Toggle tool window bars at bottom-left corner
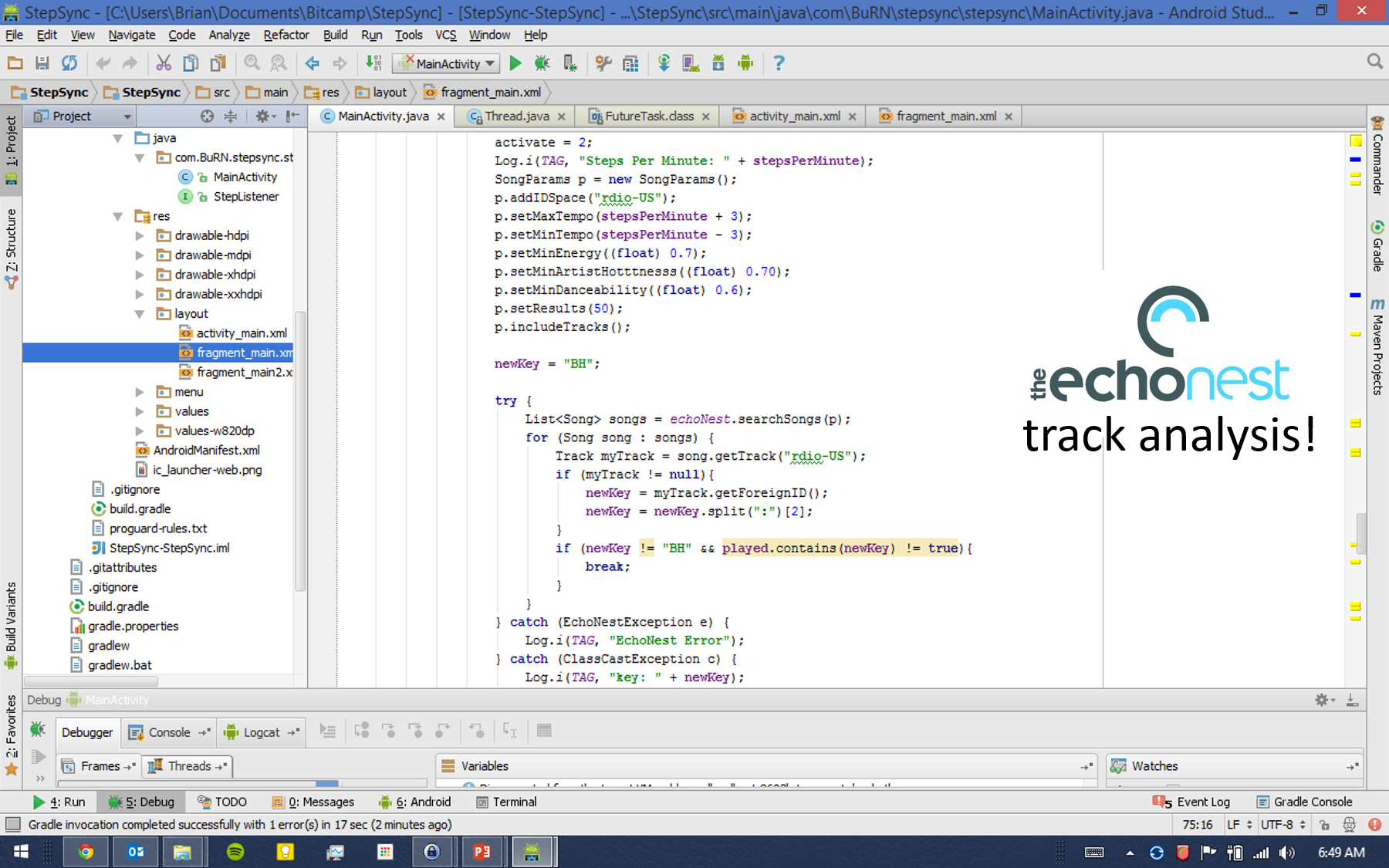1389x868 pixels. pyautogui.click(x=13, y=825)
